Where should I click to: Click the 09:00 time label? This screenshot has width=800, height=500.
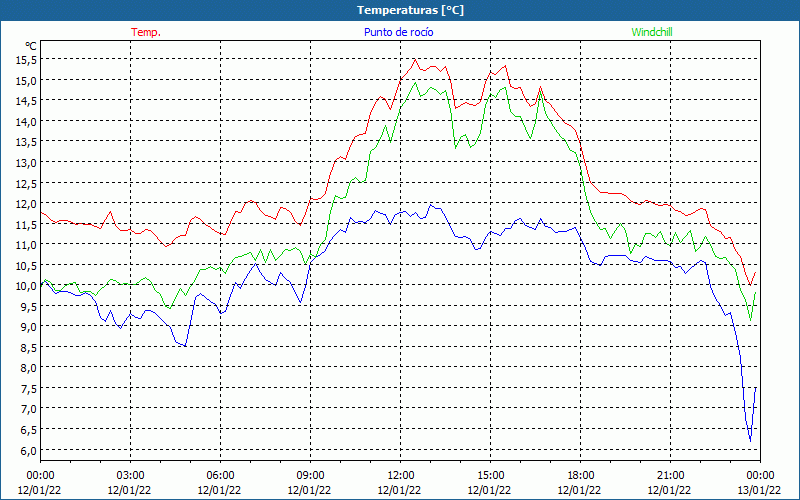(310, 476)
